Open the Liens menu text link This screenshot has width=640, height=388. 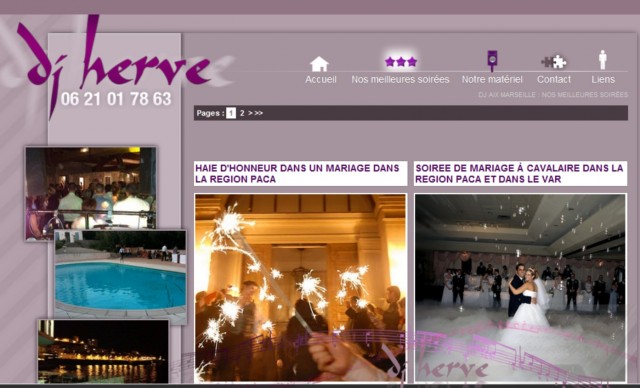pyautogui.click(x=603, y=80)
